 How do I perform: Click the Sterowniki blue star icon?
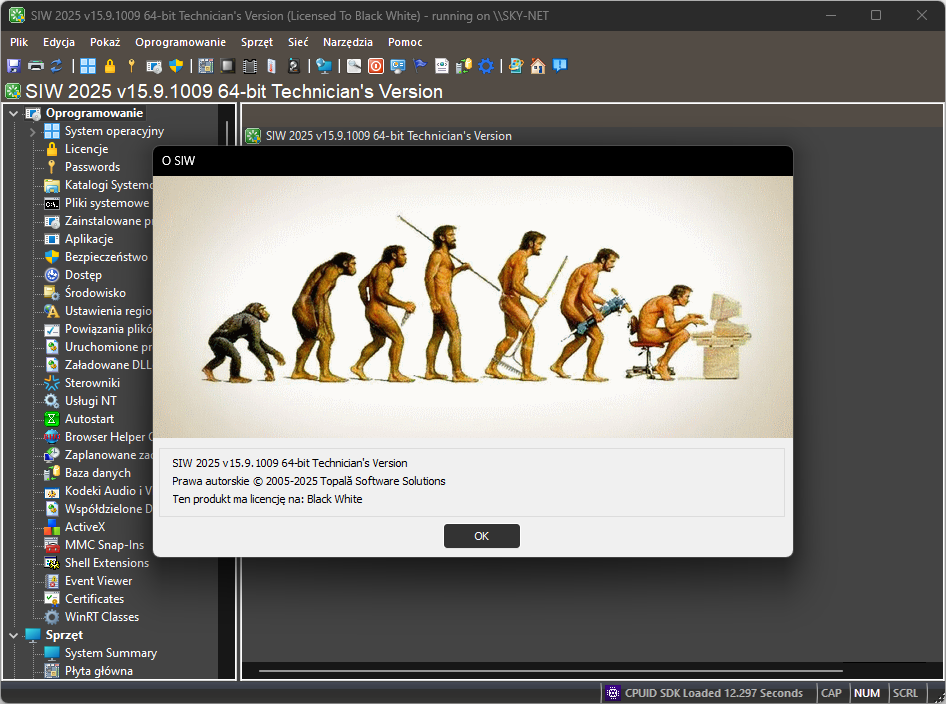point(52,383)
